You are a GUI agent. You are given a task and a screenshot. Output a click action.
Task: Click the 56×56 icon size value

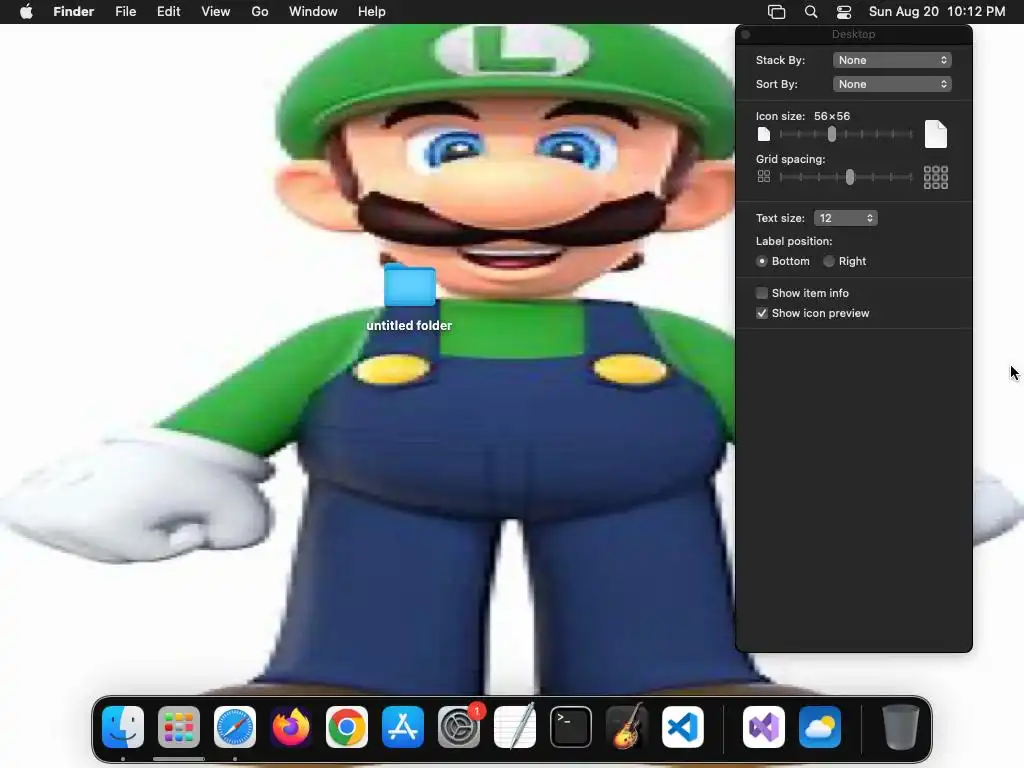(x=832, y=116)
